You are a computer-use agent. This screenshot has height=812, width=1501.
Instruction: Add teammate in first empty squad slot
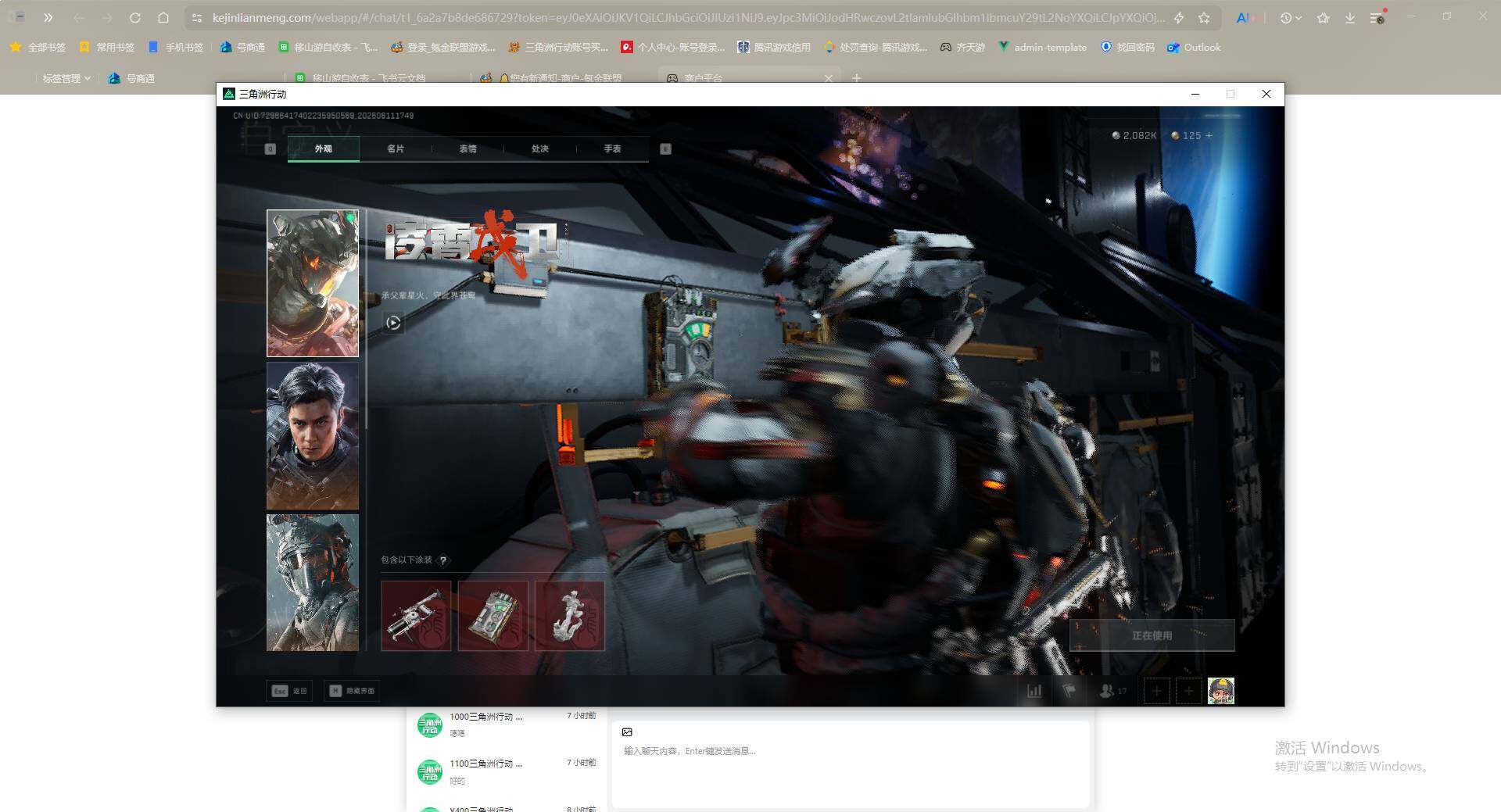tap(1156, 691)
